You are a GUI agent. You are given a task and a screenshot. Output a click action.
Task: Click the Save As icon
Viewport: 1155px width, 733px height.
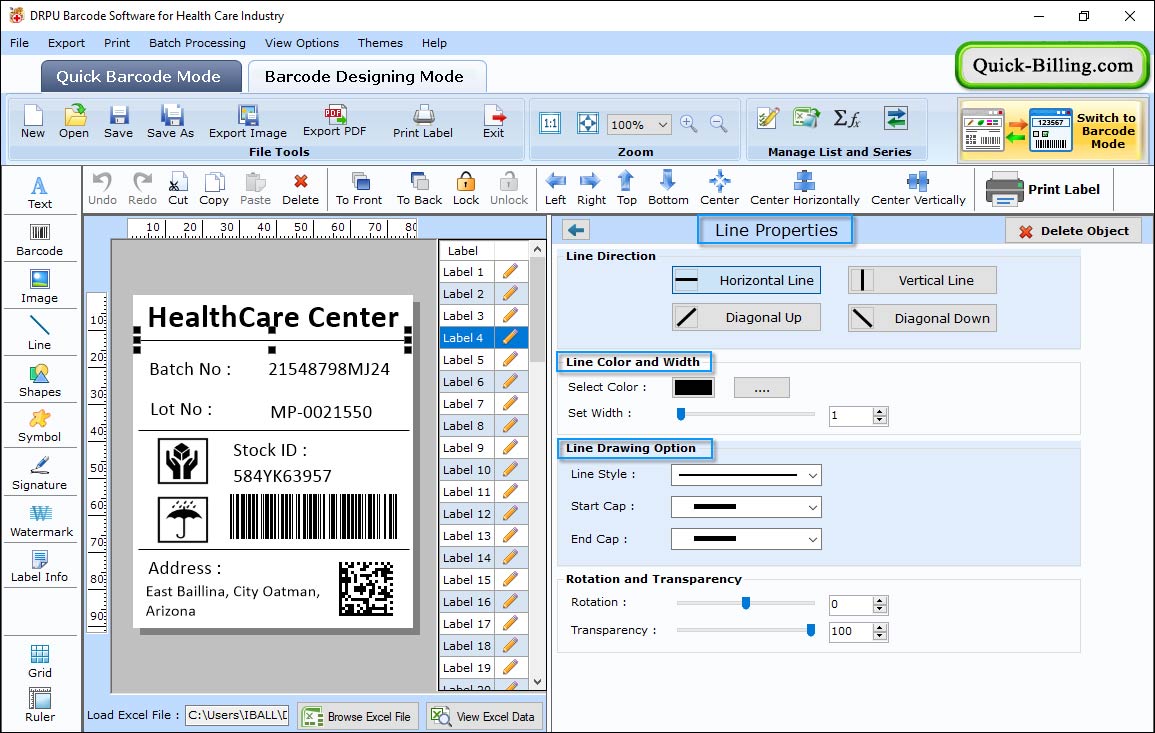click(171, 122)
